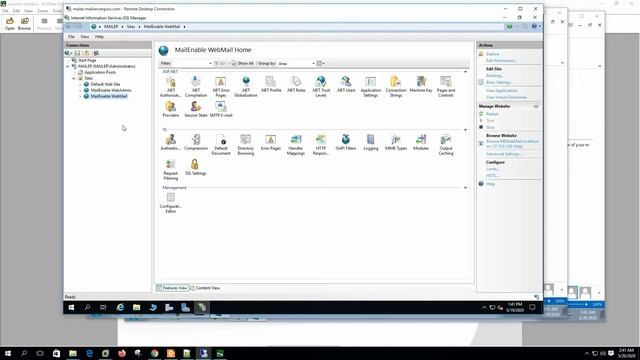This screenshot has width=640, height=360.
Task: Open the Handler Mappings feature
Action: pyautogui.click(x=296, y=144)
